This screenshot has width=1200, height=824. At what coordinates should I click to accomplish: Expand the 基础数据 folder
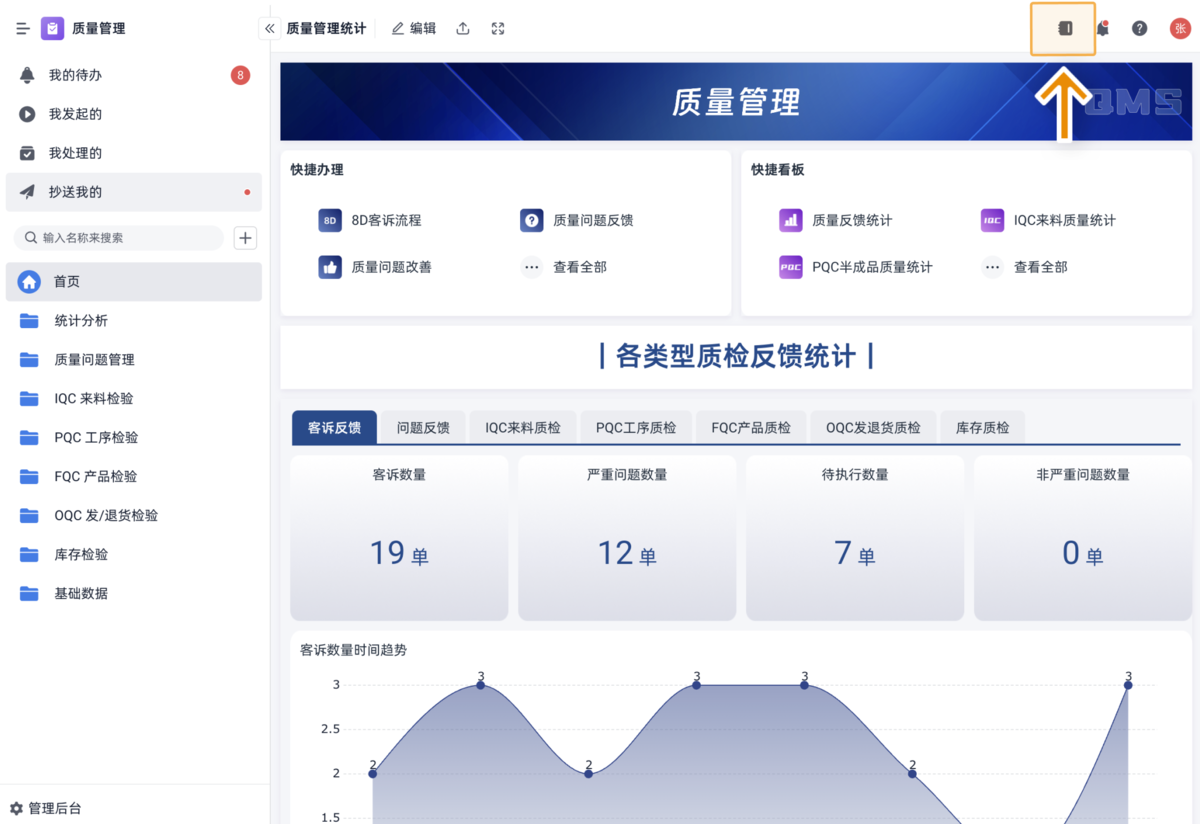coord(81,594)
